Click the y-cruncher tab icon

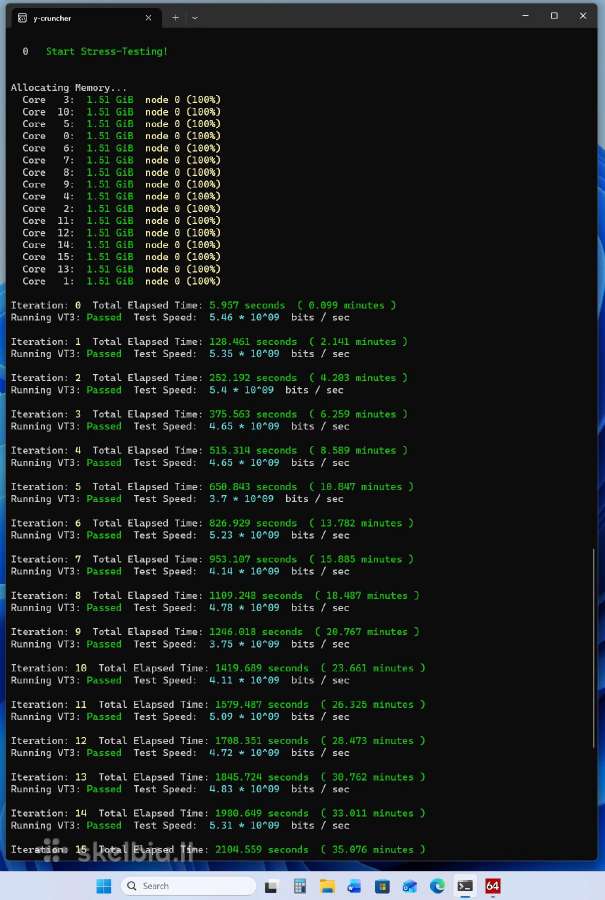[x=22, y=18]
